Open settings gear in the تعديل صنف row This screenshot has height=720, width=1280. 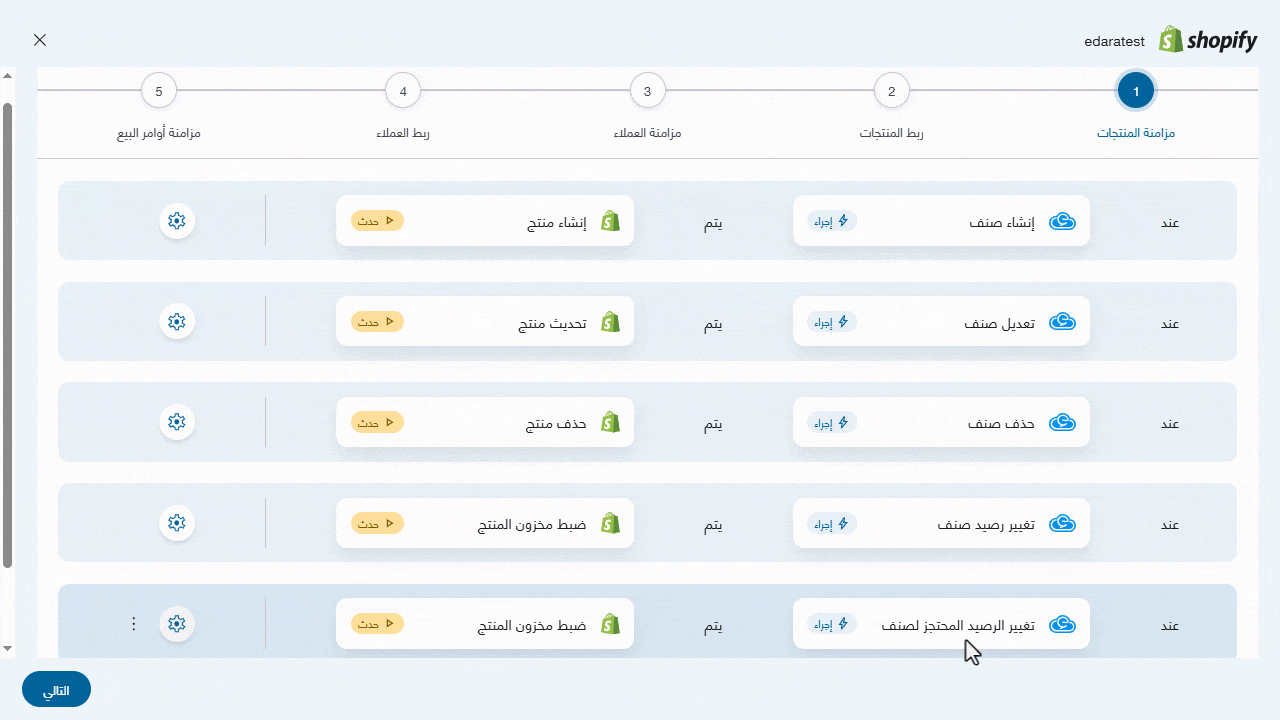pos(177,322)
